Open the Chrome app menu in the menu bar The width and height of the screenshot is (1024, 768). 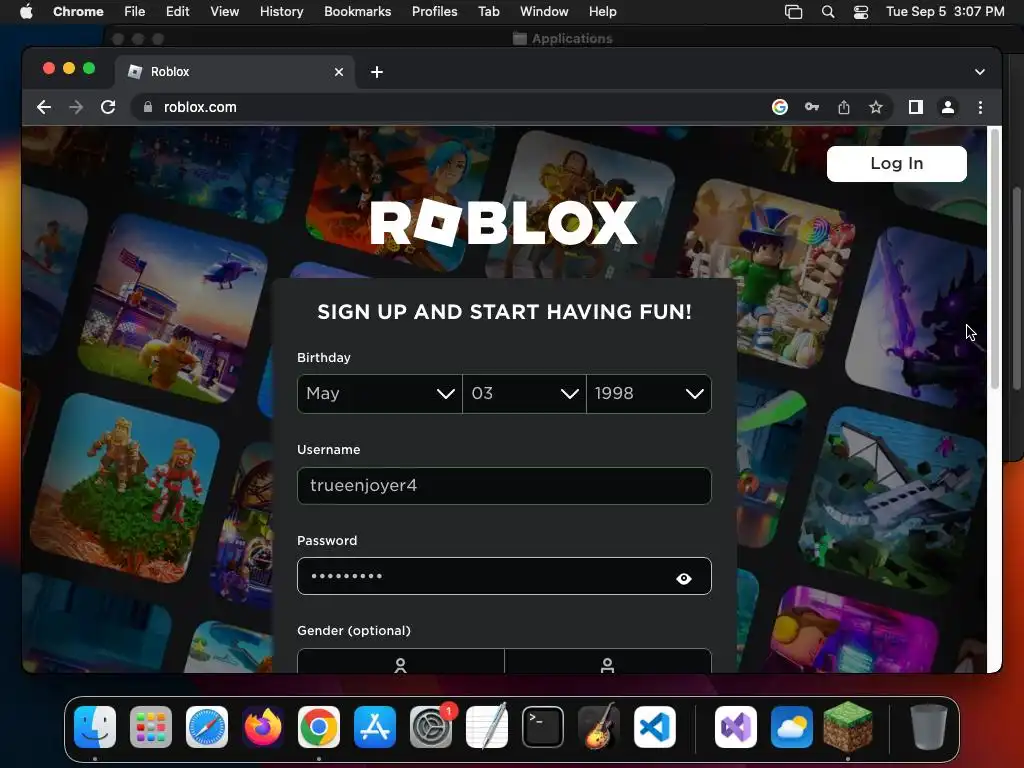78,12
